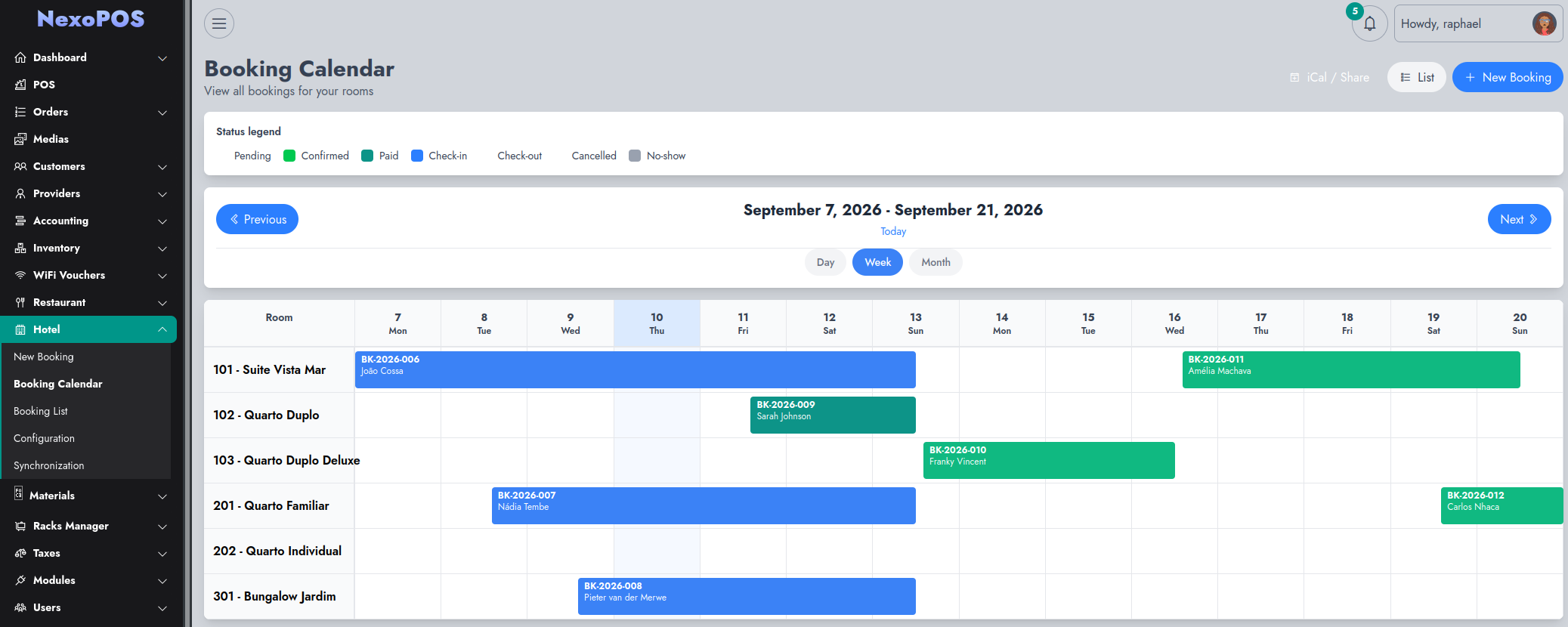The width and height of the screenshot is (1568, 627).
Task: Go to Next date range
Action: (x=1519, y=219)
